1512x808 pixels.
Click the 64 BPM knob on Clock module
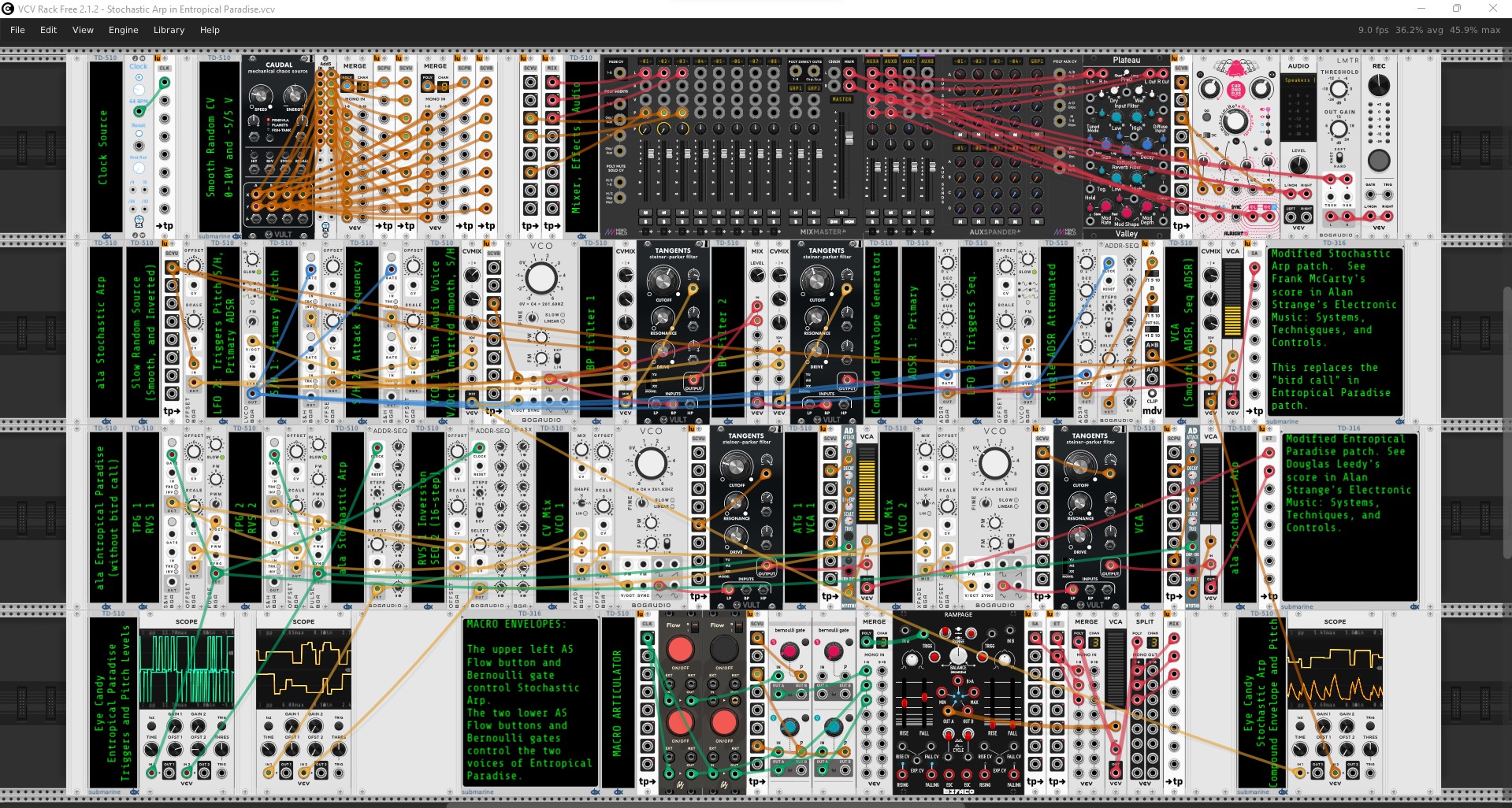click(x=139, y=90)
